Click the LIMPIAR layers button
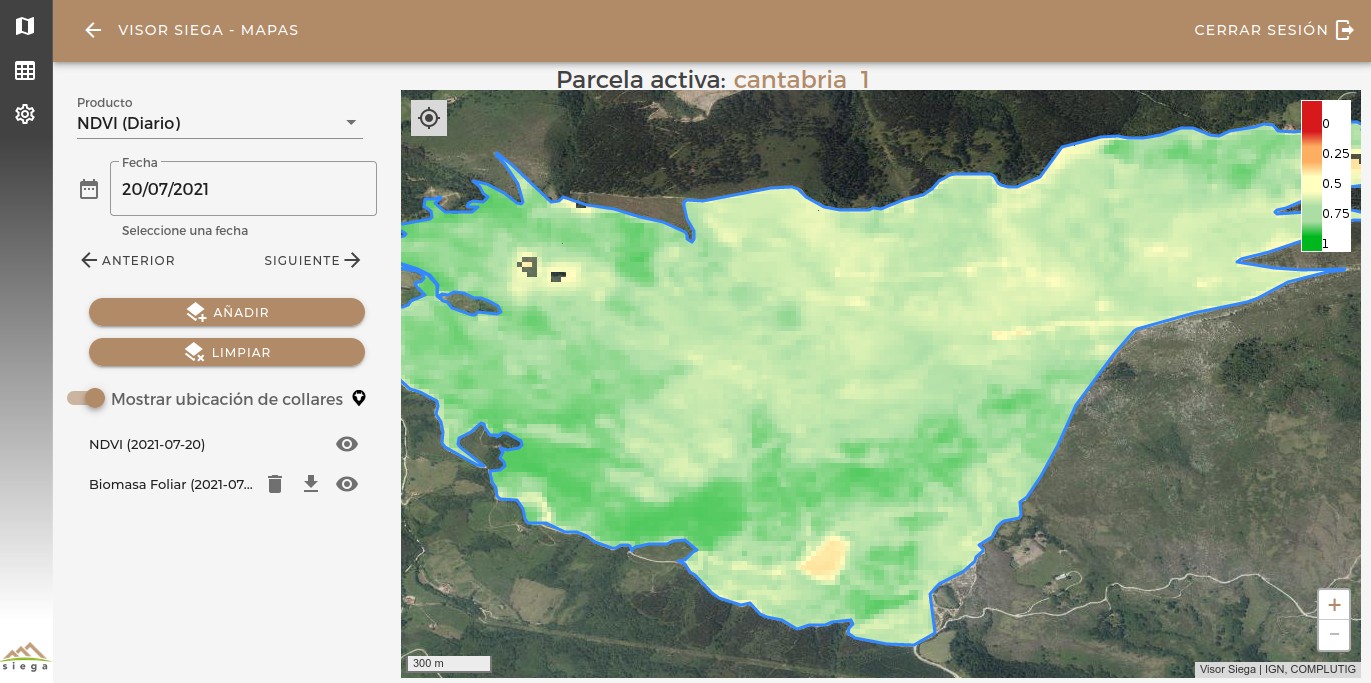This screenshot has width=1371, height=683. 227,352
